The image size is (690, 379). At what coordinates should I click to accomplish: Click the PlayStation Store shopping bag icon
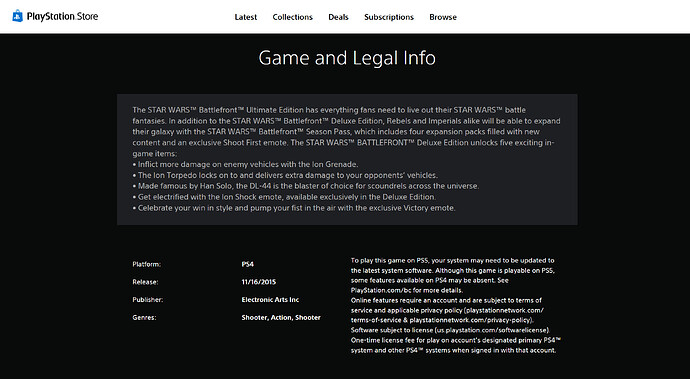click(17, 16)
